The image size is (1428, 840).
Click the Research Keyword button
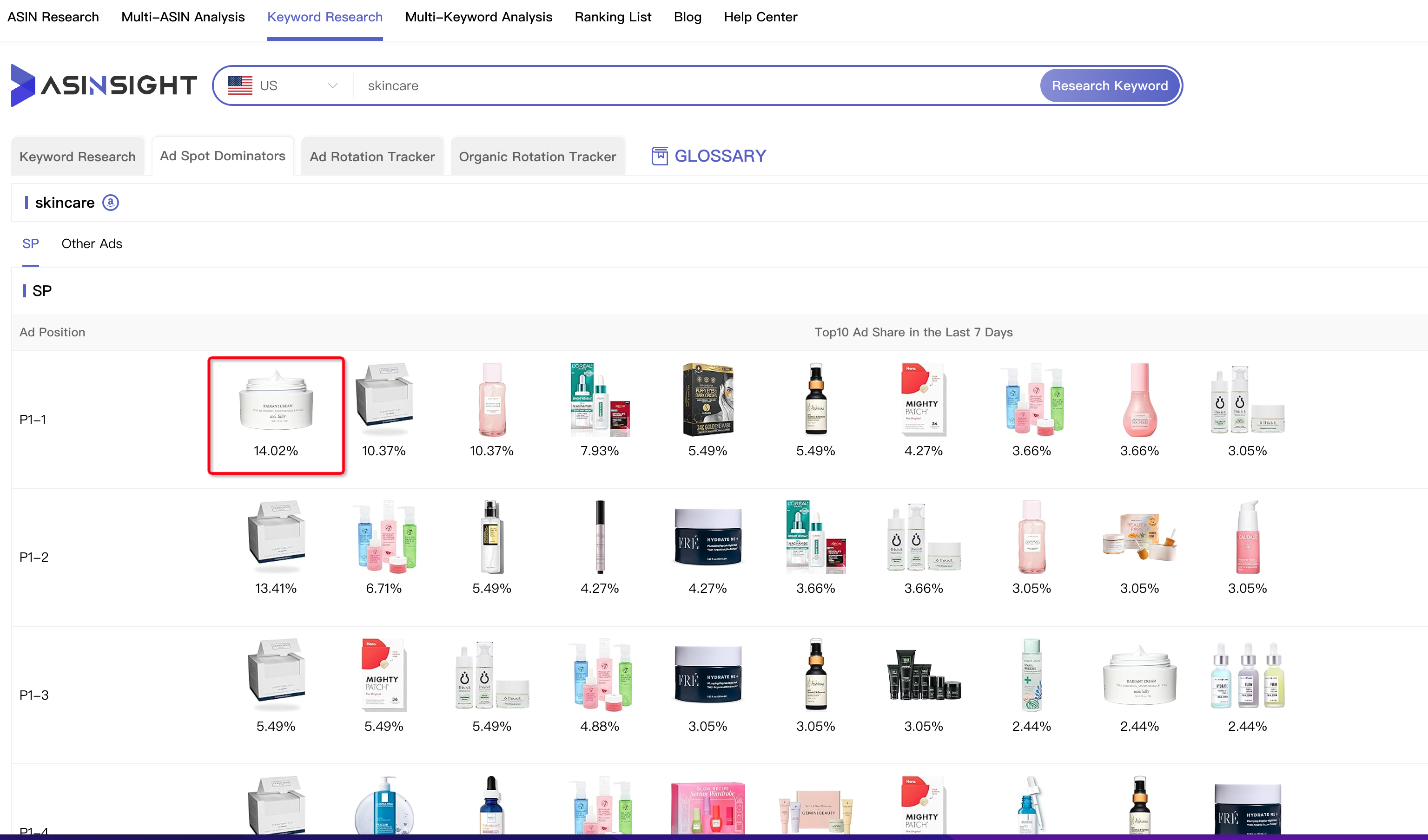click(1109, 85)
